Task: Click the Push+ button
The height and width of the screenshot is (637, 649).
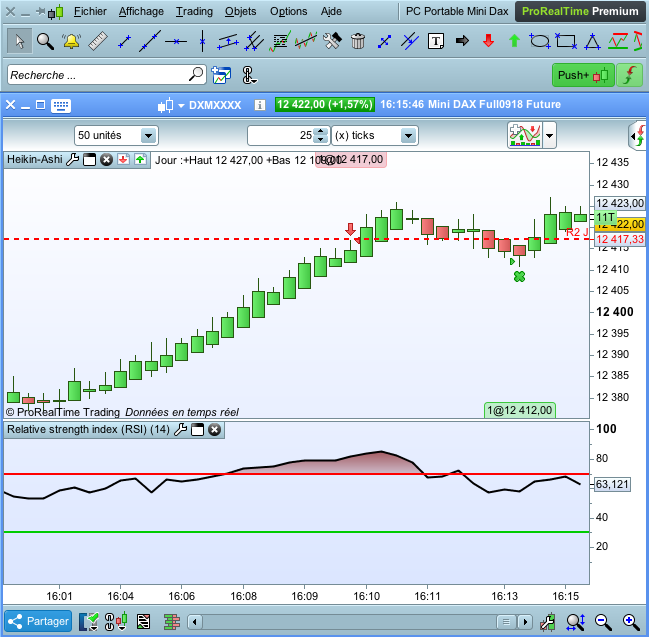Action: (583, 75)
